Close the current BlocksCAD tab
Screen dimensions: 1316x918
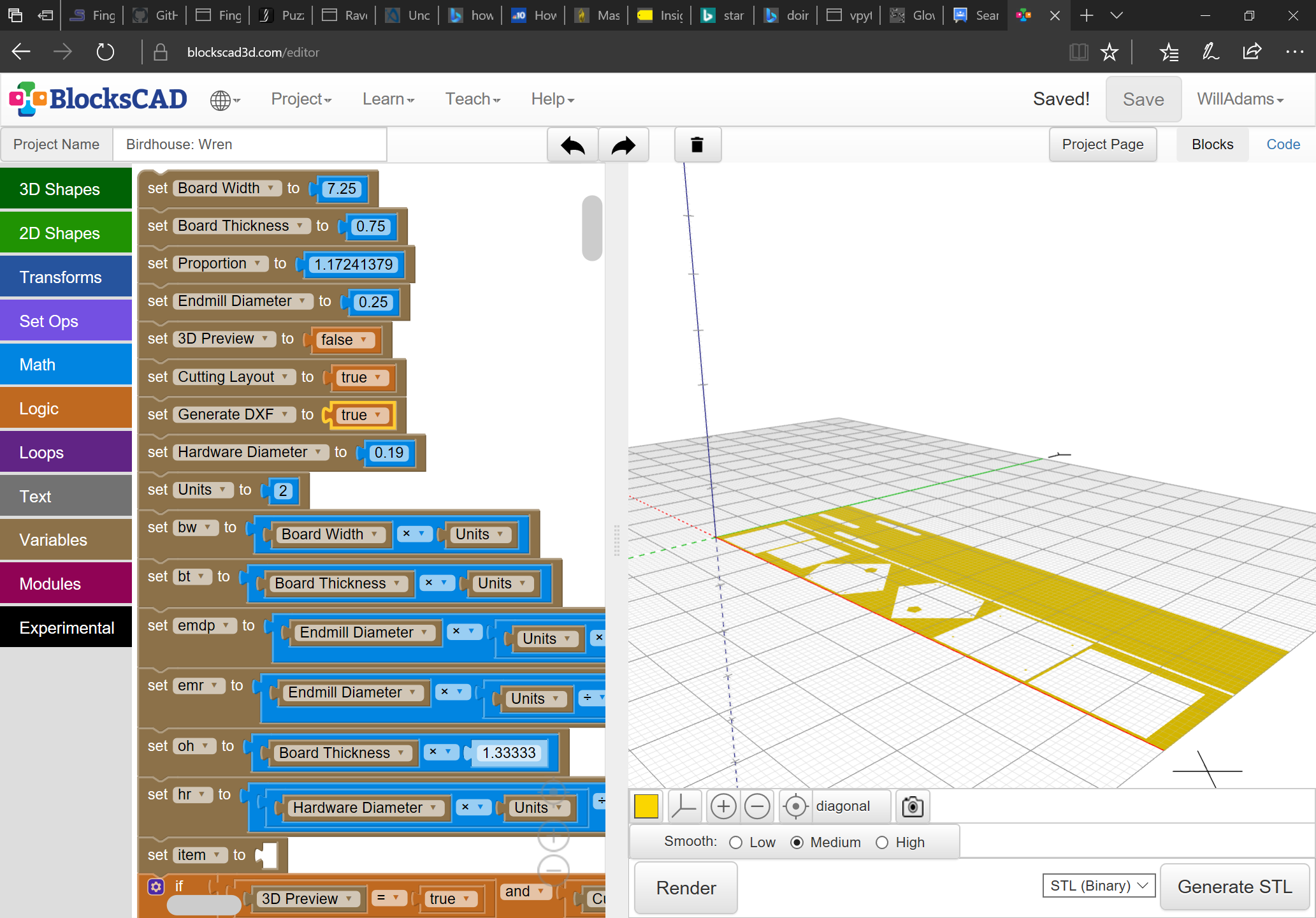pyautogui.click(x=1055, y=15)
